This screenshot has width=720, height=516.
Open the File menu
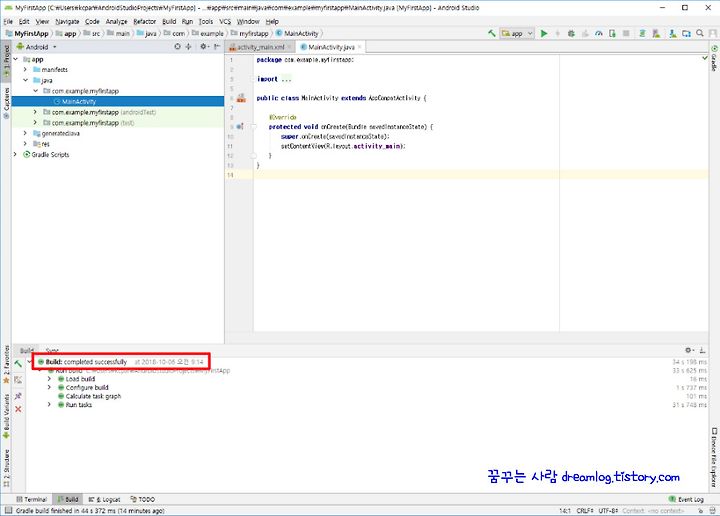(8, 21)
